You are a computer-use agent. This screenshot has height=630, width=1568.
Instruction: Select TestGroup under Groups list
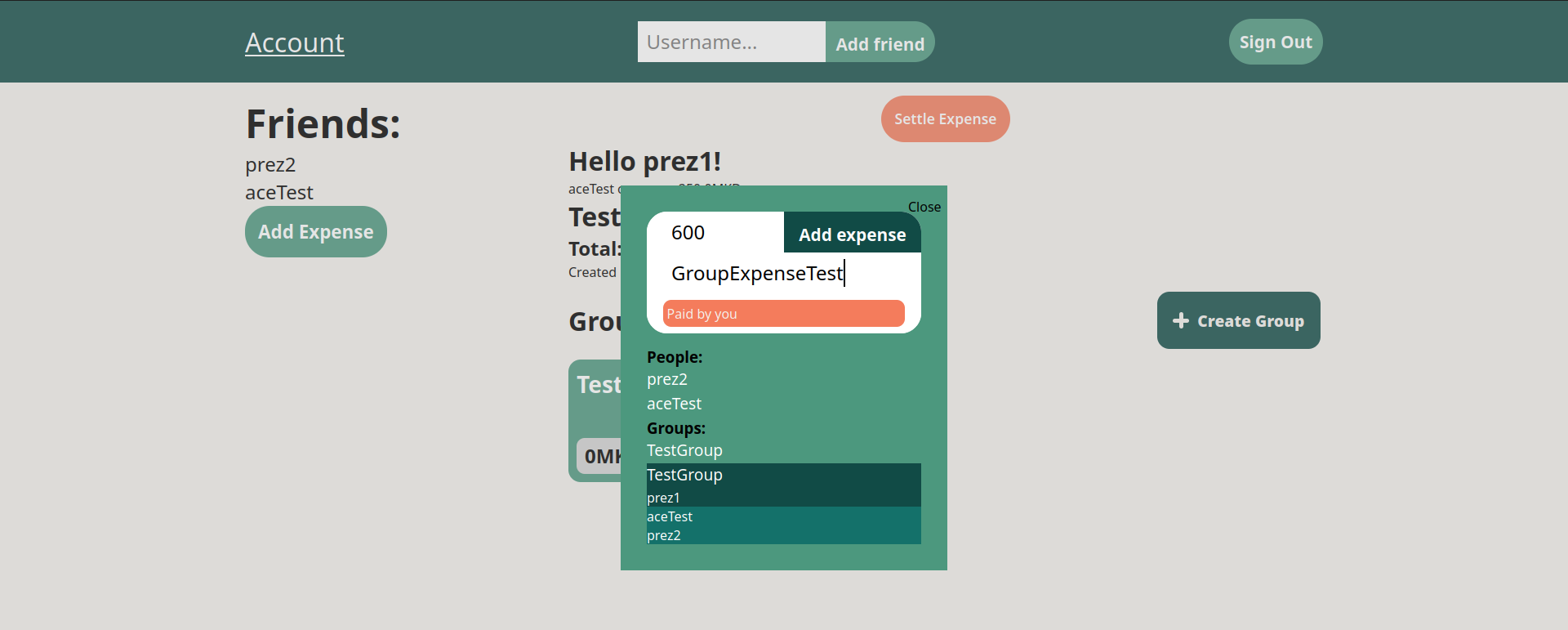[684, 450]
